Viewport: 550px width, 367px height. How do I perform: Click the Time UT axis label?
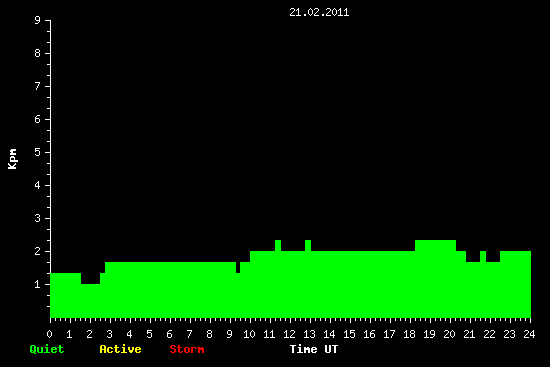pyautogui.click(x=314, y=349)
